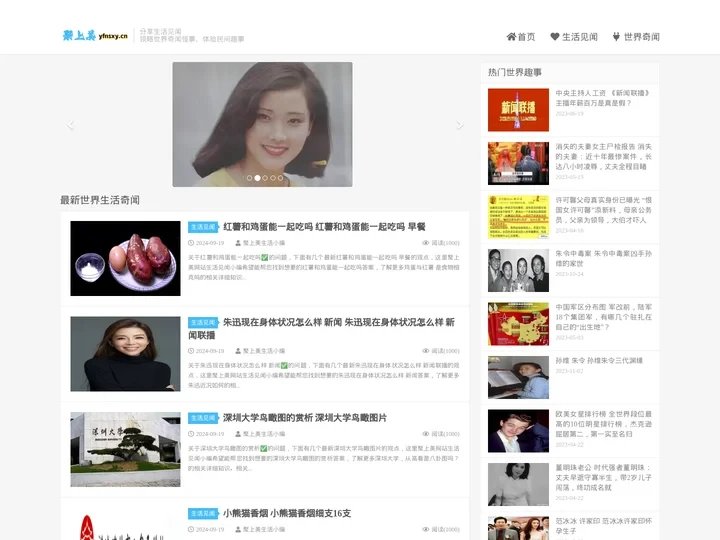
Task: Go to 首页 home page
Action: [521, 37]
